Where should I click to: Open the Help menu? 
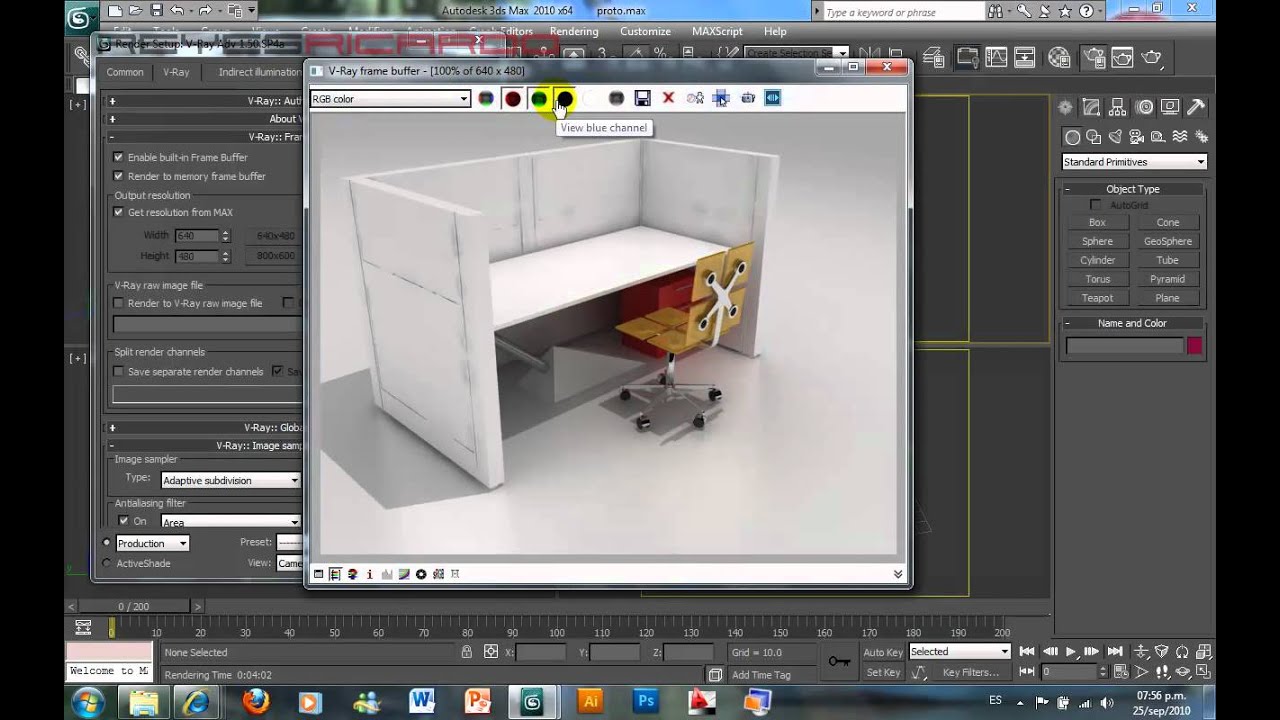coord(775,31)
